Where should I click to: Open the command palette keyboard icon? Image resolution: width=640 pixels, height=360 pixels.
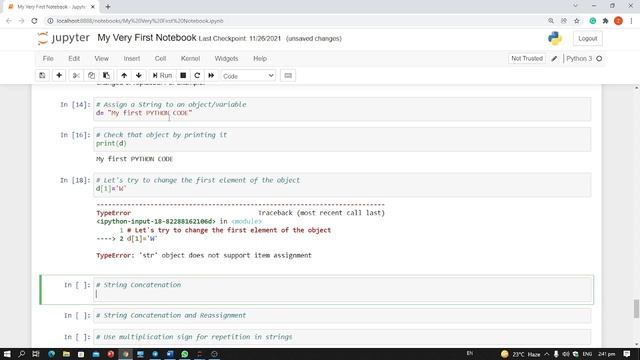click(288, 76)
